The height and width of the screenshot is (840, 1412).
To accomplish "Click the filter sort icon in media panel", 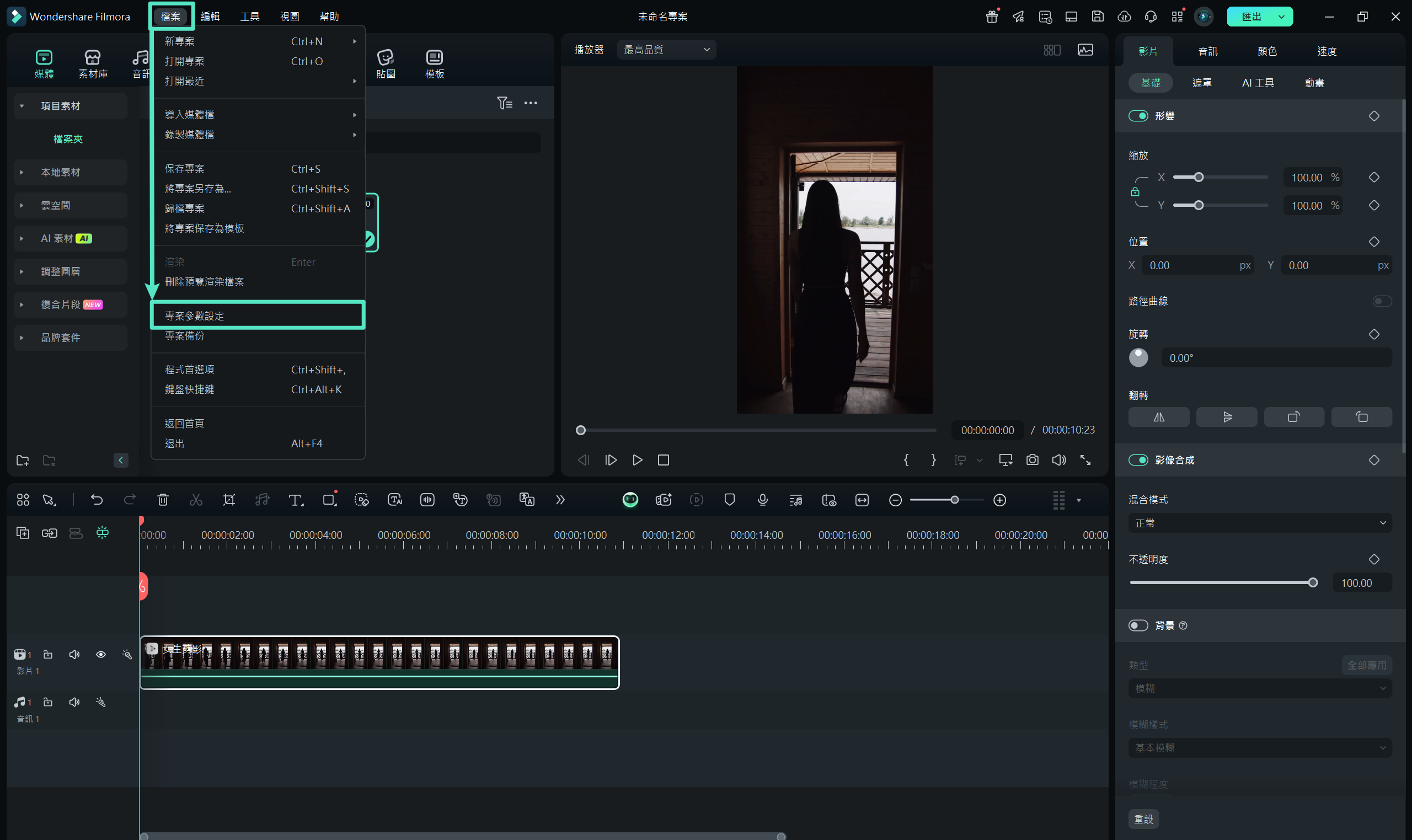I will (504, 103).
